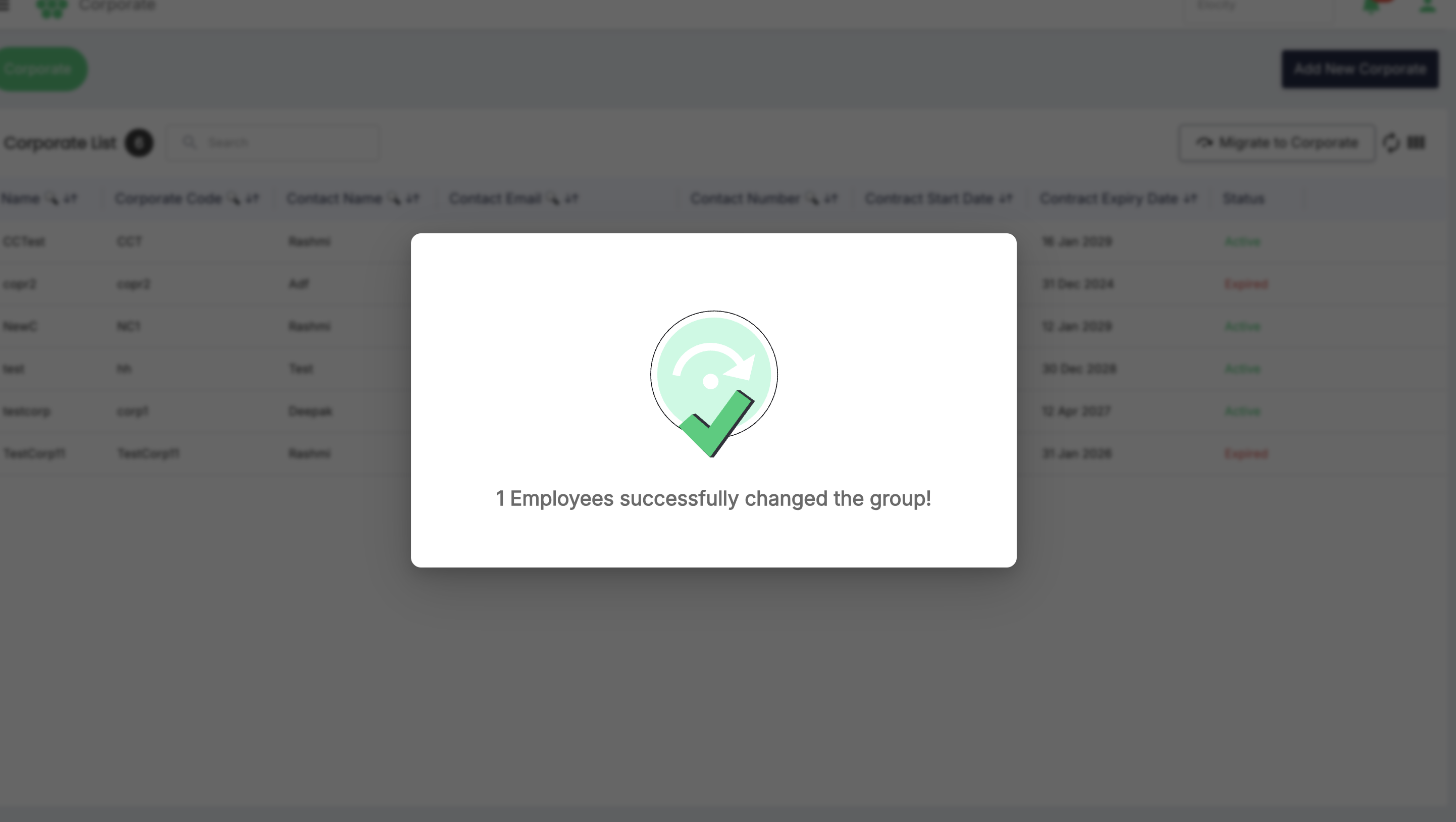The width and height of the screenshot is (1456, 822).
Task: Click the app logo in the header
Action: [x=51, y=8]
